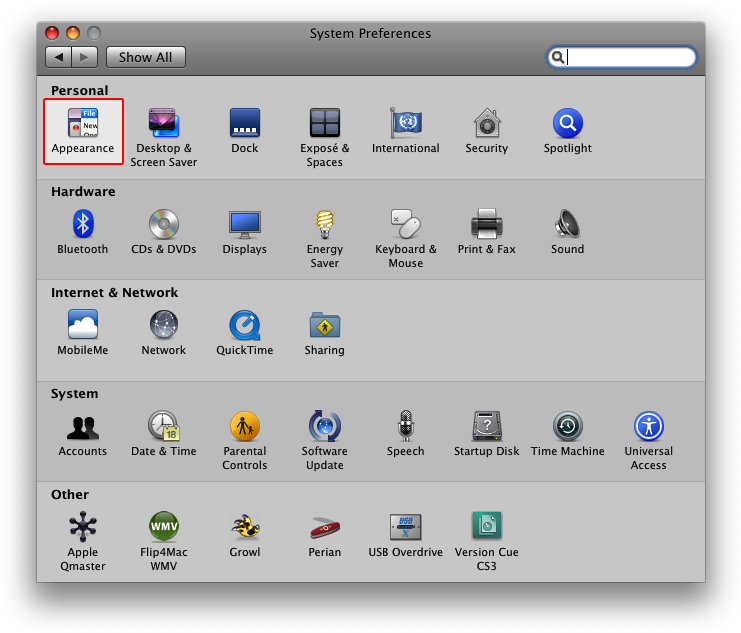Minimize the System Preferences window
The height and width of the screenshot is (633, 741).
pos(73,33)
